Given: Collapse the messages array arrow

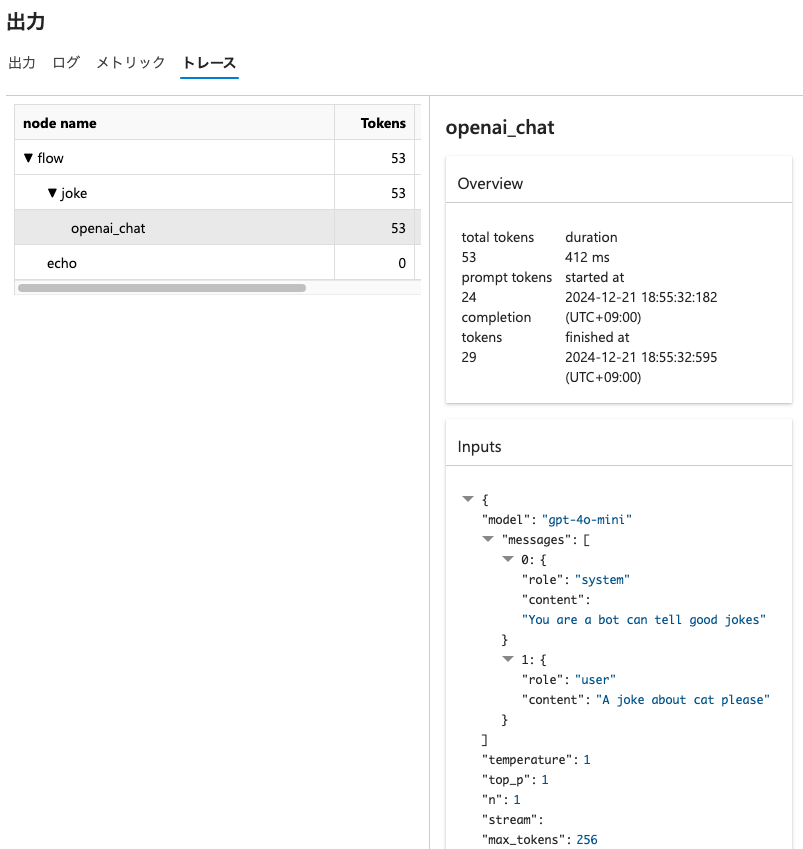Looking at the screenshot, I should (x=488, y=539).
